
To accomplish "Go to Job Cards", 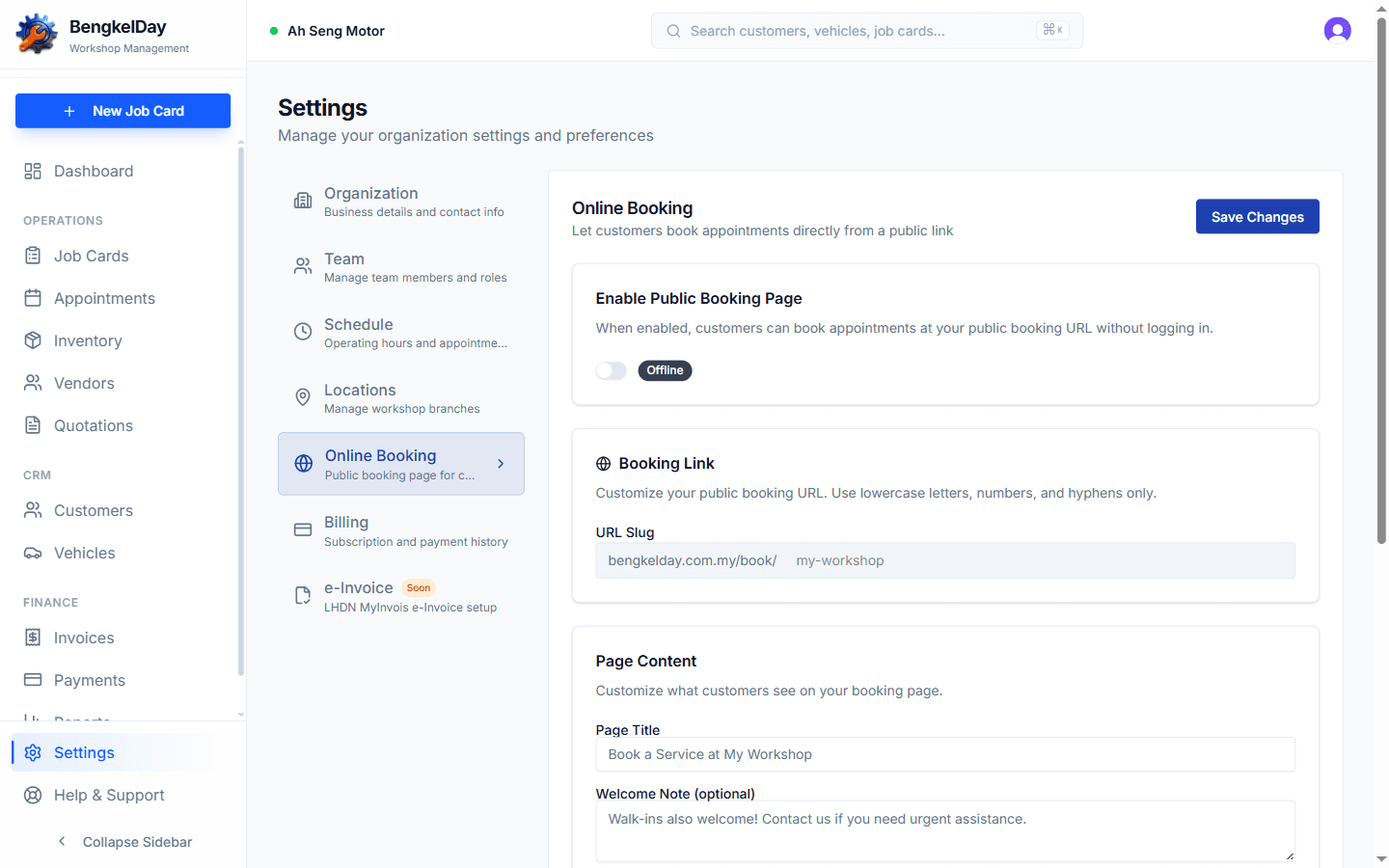I will pos(123,256).
